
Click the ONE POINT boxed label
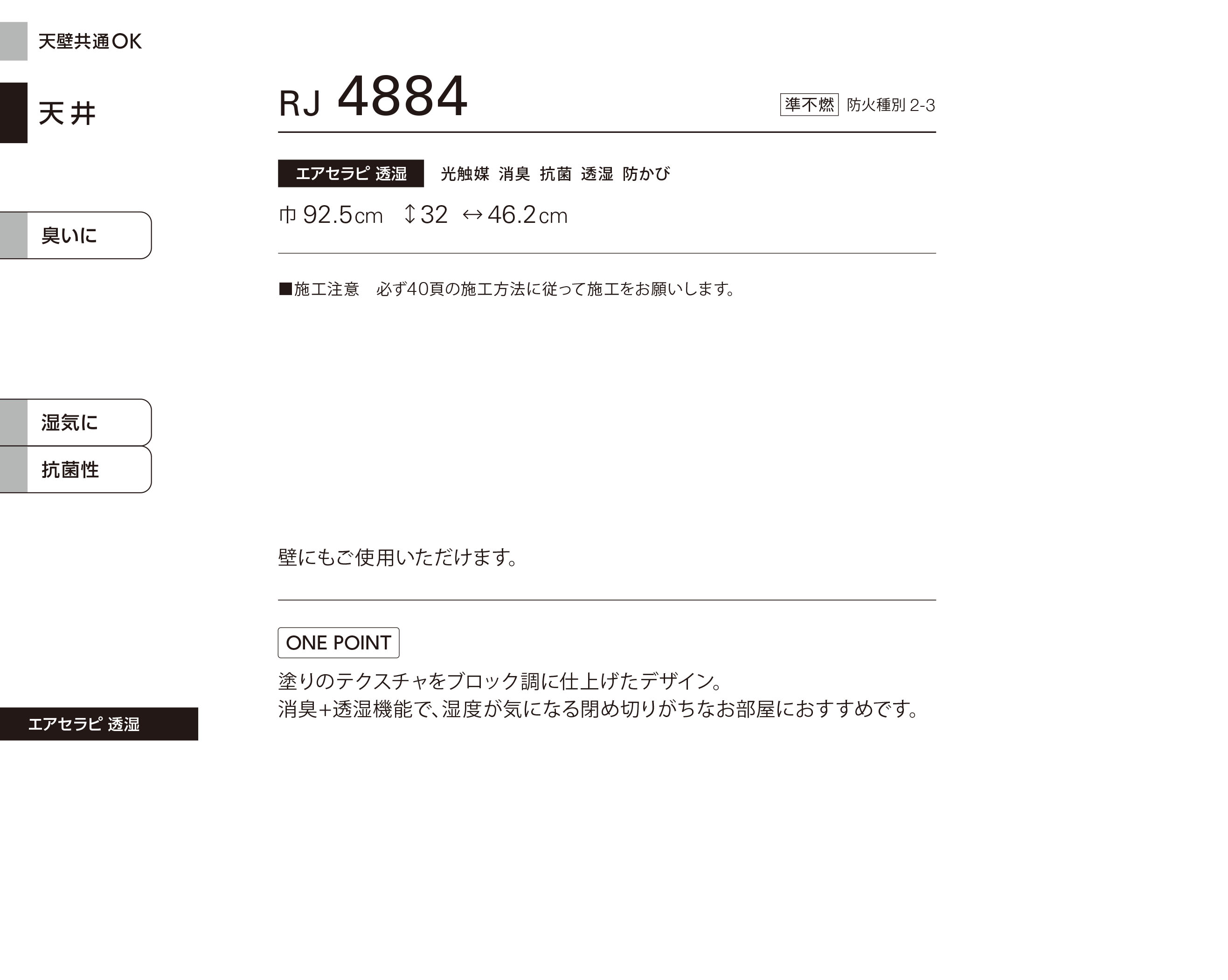pos(338,642)
